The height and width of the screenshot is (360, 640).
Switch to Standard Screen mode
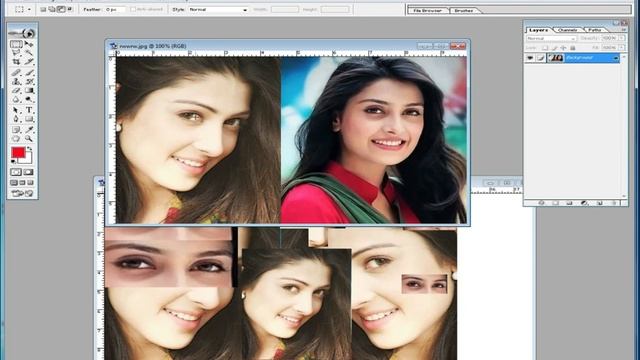[x=14, y=182]
